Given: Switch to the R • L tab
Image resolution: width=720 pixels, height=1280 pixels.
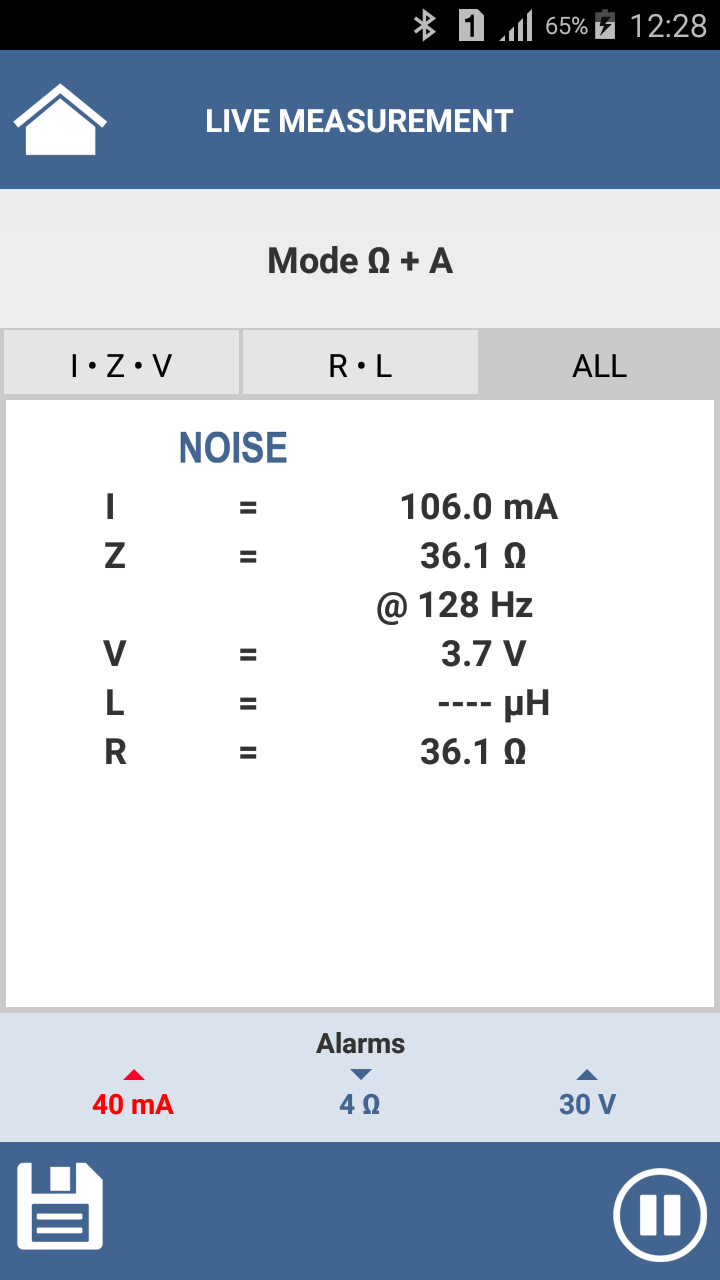Looking at the screenshot, I should click(x=360, y=366).
